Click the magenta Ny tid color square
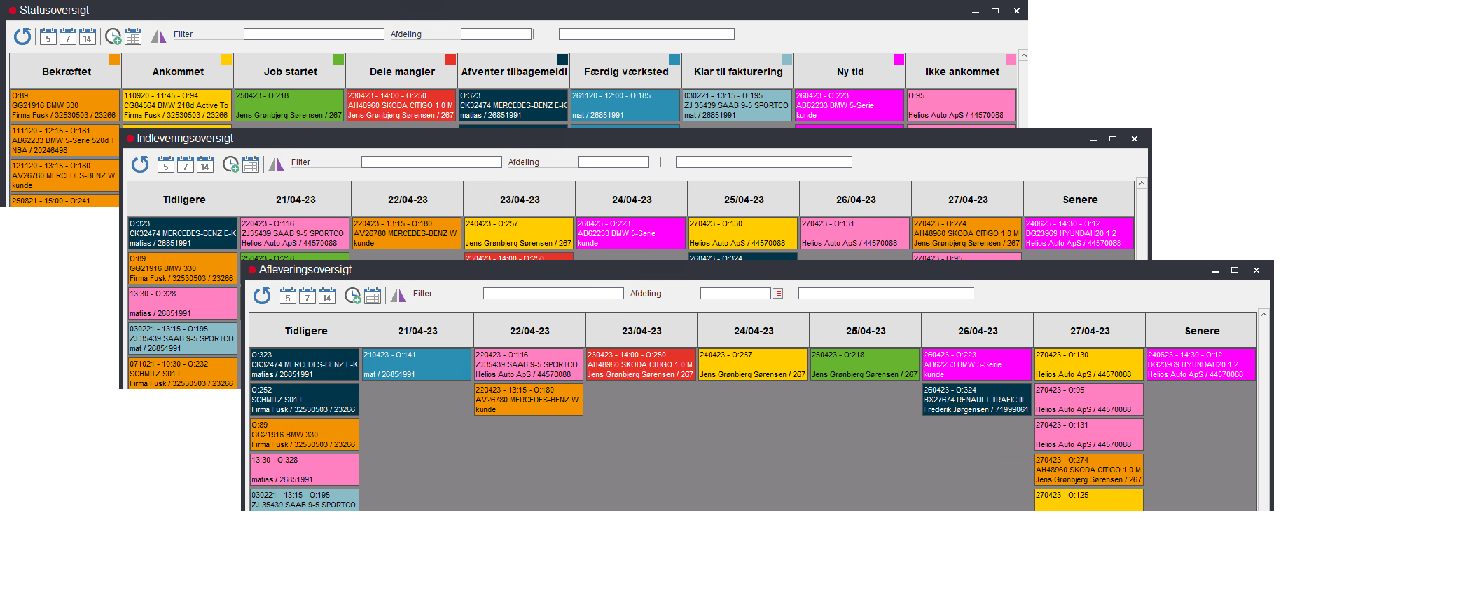This screenshot has width=1475, height=592. click(899, 60)
